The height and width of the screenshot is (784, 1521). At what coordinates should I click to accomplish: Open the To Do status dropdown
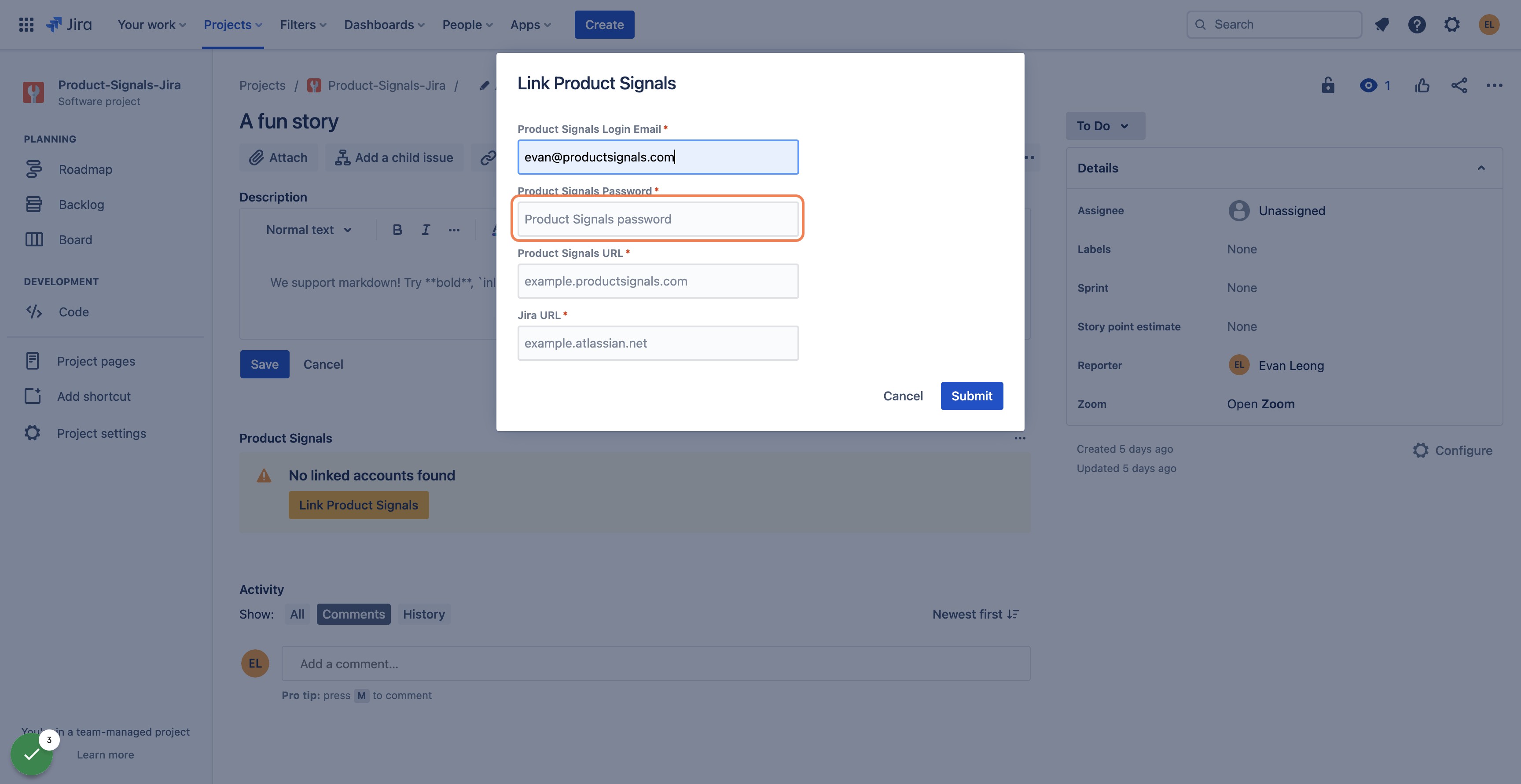[x=1105, y=126]
